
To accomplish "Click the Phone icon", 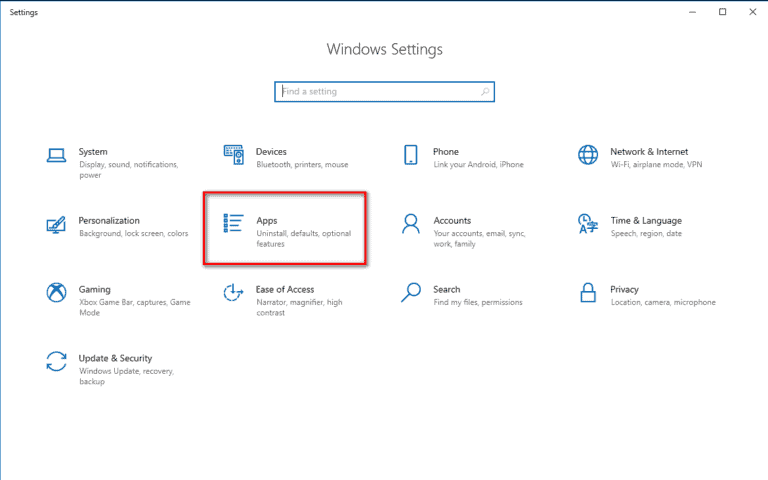I will (410, 154).
